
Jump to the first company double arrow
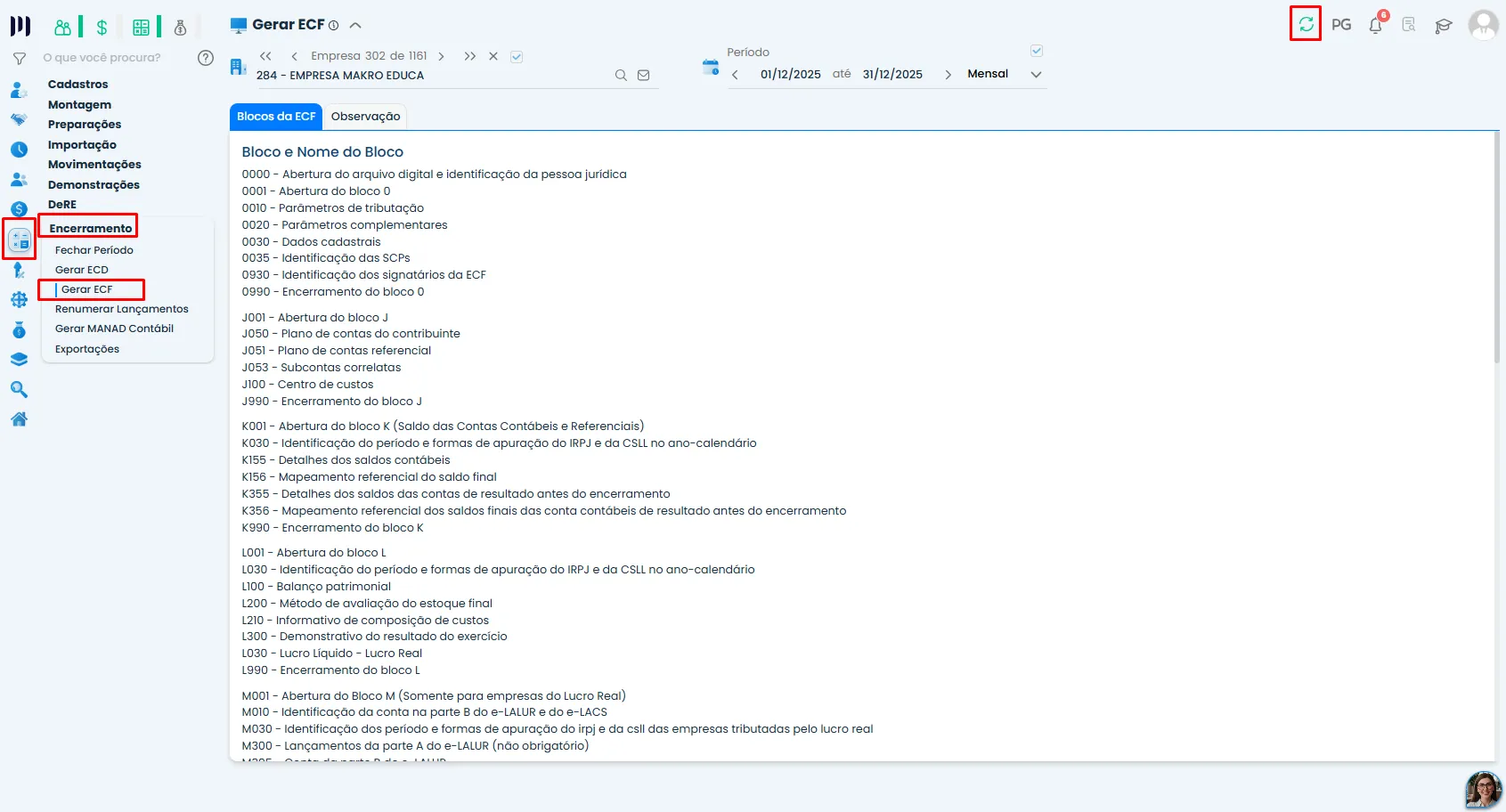coord(265,56)
